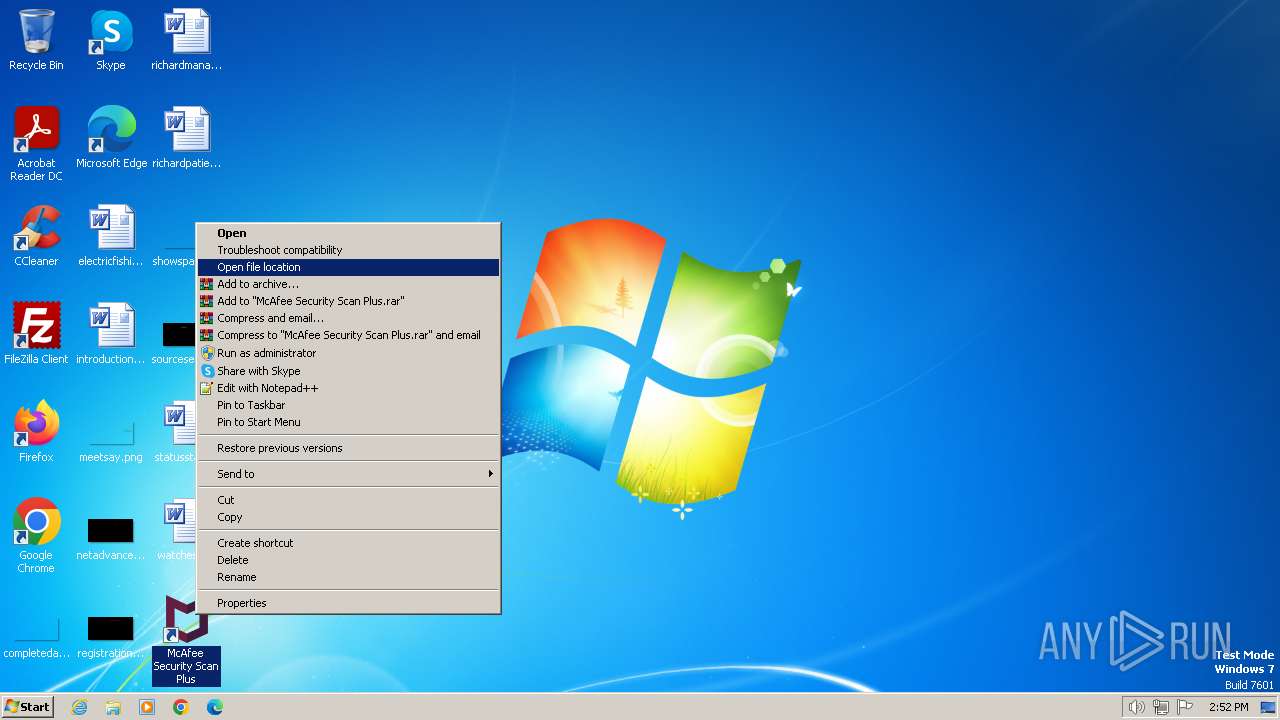Click the network tray icon
1280x720 pixels.
tap(1161, 707)
